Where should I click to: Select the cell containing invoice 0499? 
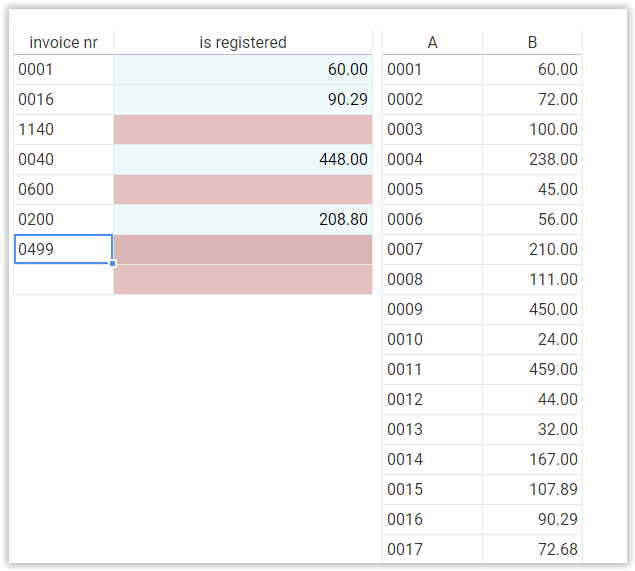tap(63, 249)
